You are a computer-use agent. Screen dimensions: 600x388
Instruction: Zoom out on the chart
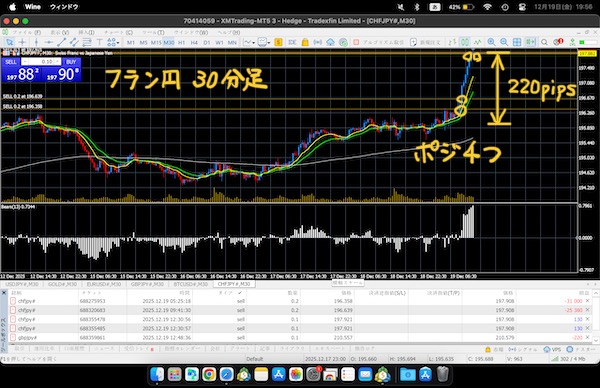(x=504, y=42)
